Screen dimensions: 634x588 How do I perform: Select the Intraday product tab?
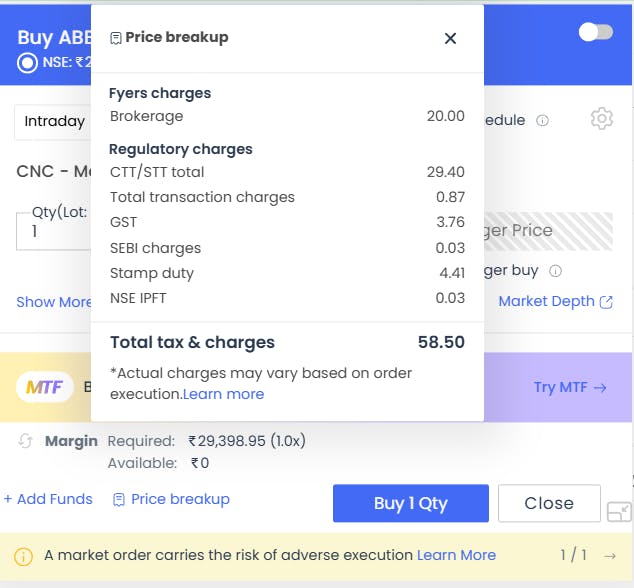point(54,121)
